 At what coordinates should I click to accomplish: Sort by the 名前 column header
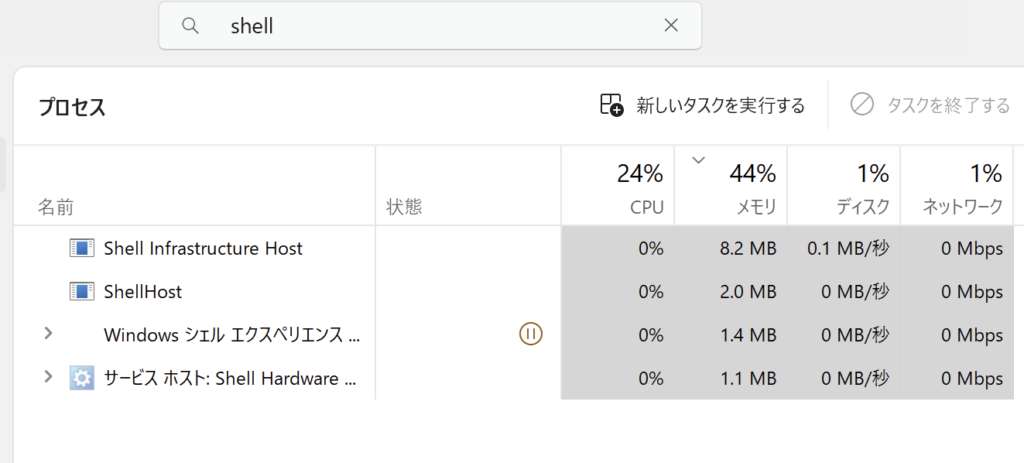(x=56, y=207)
